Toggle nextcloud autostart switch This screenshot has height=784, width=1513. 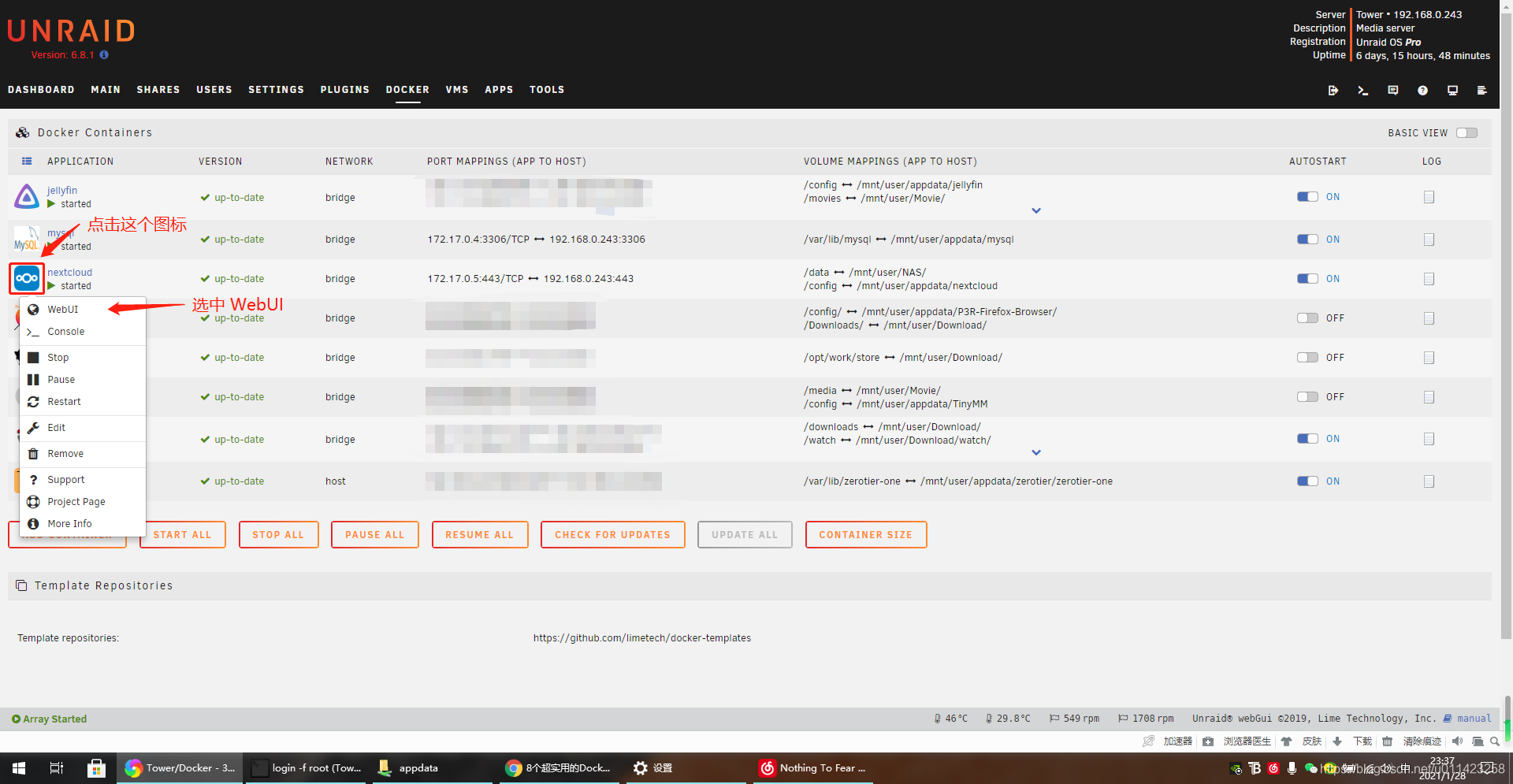pyautogui.click(x=1307, y=279)
